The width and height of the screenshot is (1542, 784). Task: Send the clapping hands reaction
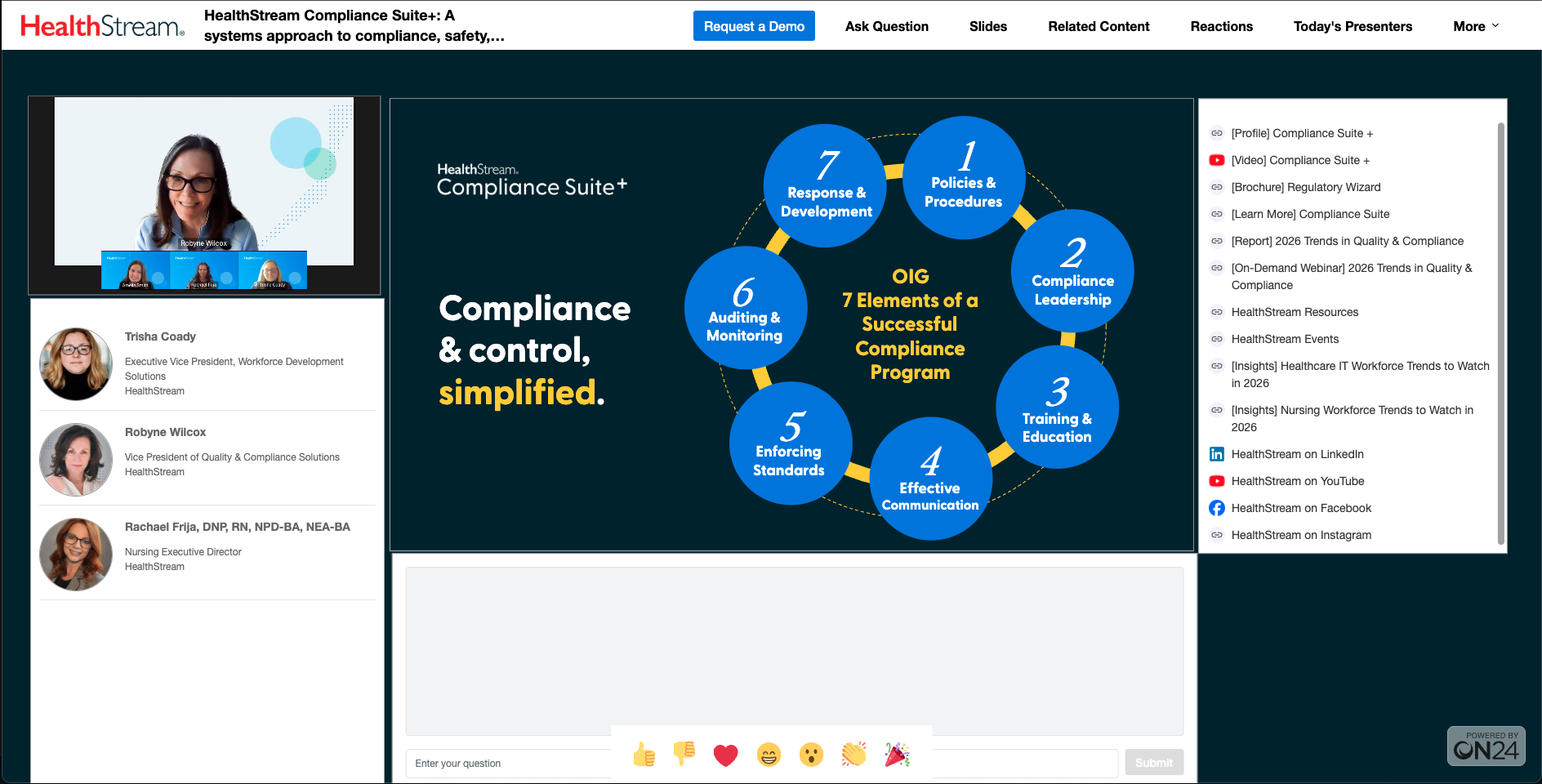click(x=853, y=754)
